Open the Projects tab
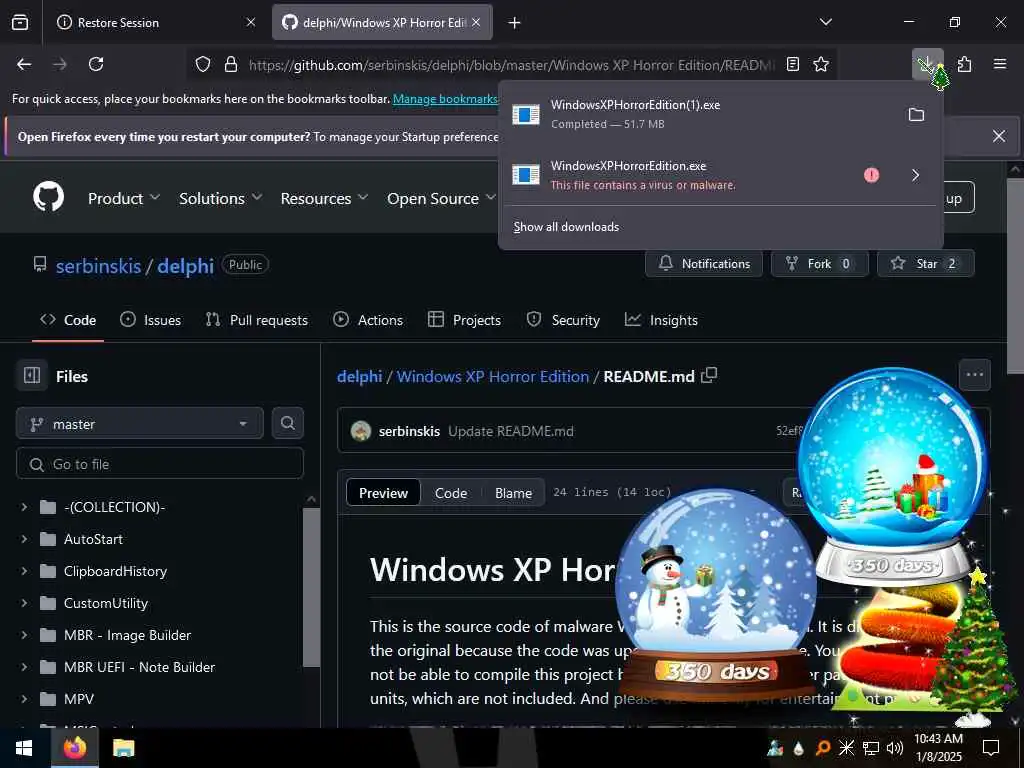Viewport: 1024px width, 768px height. [464, 320]
